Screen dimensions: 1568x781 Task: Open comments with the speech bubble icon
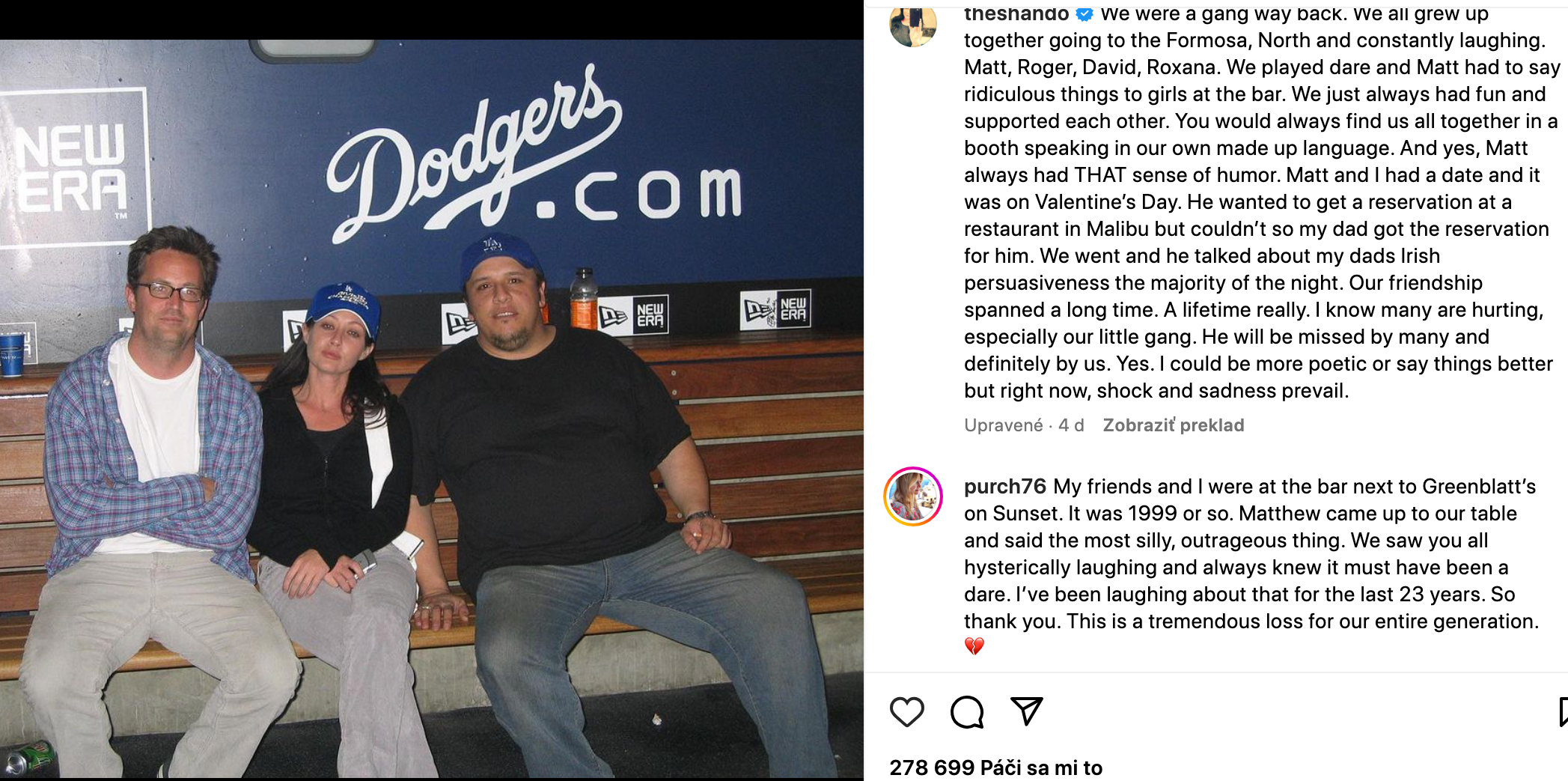point(967,711)
